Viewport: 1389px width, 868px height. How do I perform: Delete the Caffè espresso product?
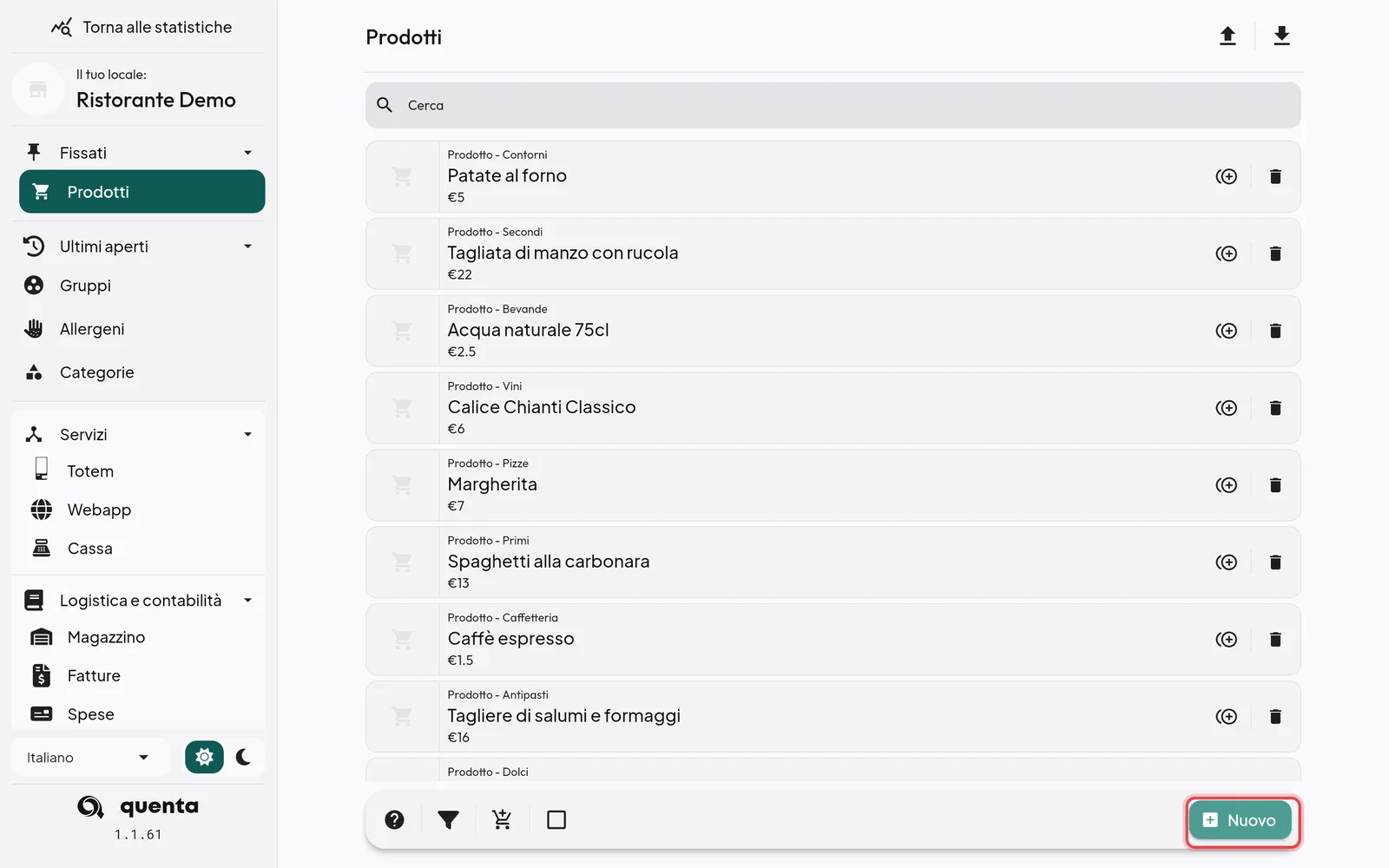(1275, 640)
